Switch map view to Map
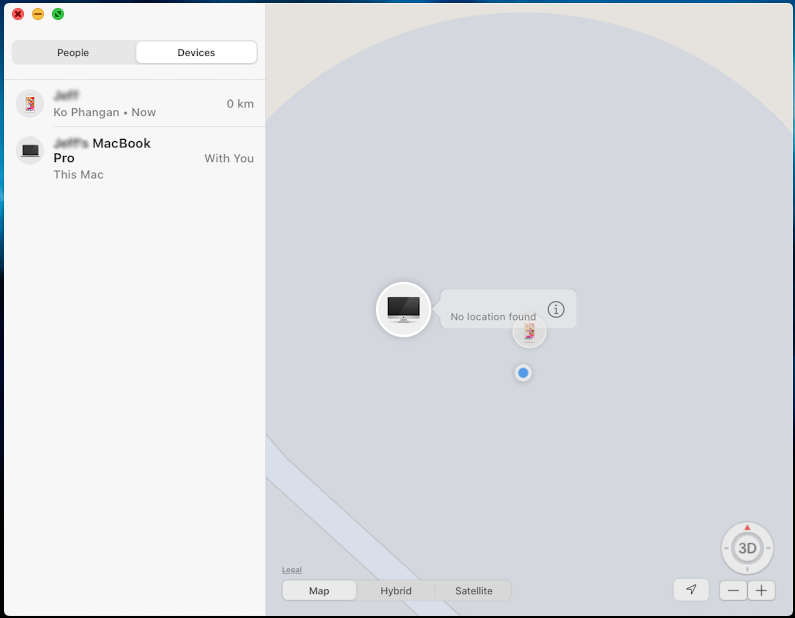This screenshot has width=795, height=618. click(x=319, y=591)
